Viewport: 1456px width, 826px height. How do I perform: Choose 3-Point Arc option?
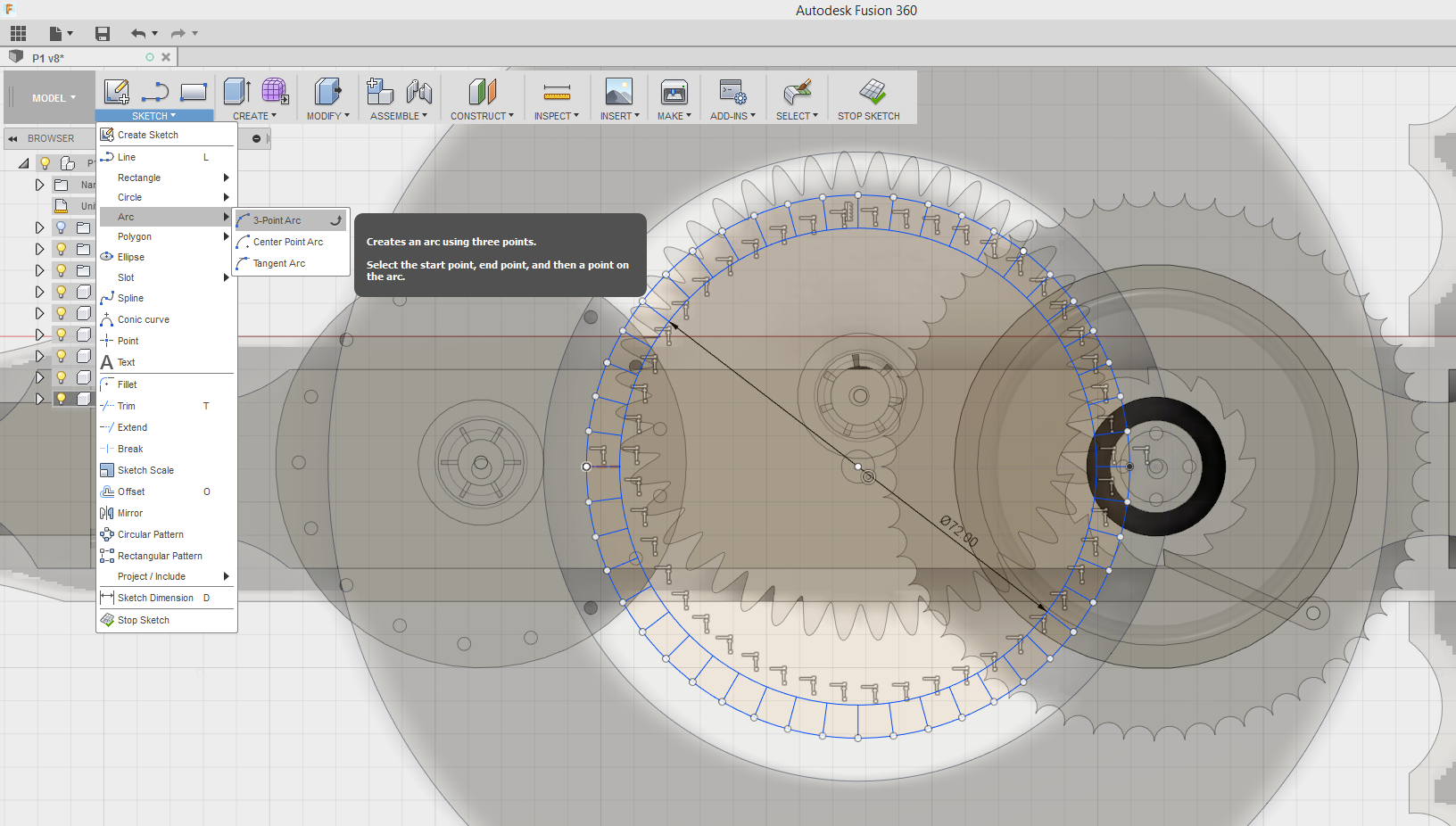point(291,220)
